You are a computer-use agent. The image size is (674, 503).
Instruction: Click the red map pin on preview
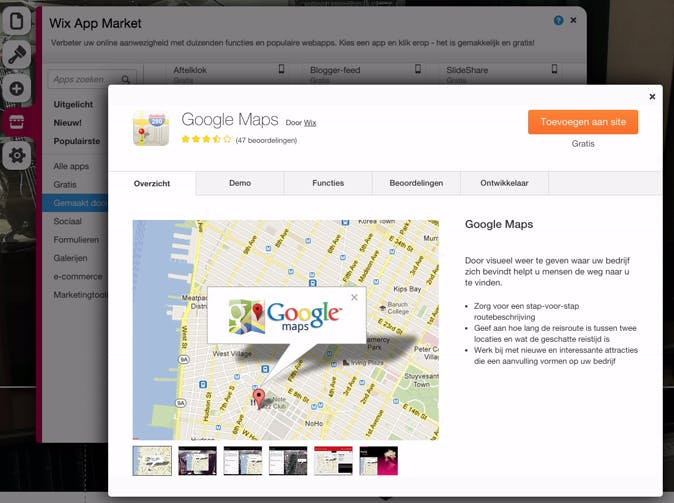[258, 399]
